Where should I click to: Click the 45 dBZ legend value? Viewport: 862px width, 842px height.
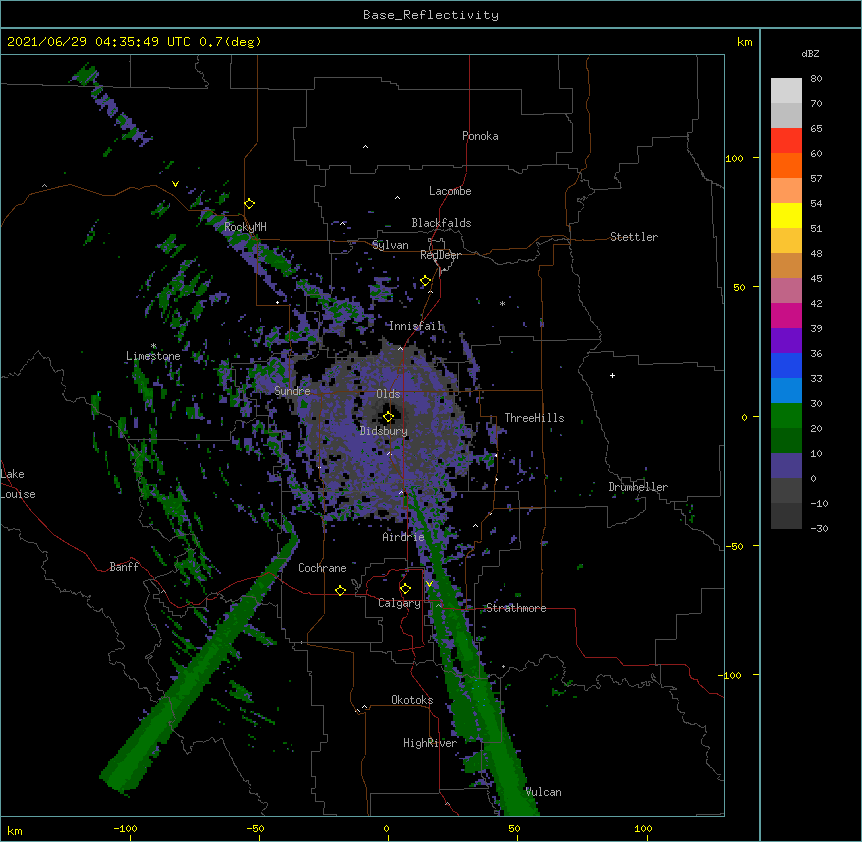[816, 279]
